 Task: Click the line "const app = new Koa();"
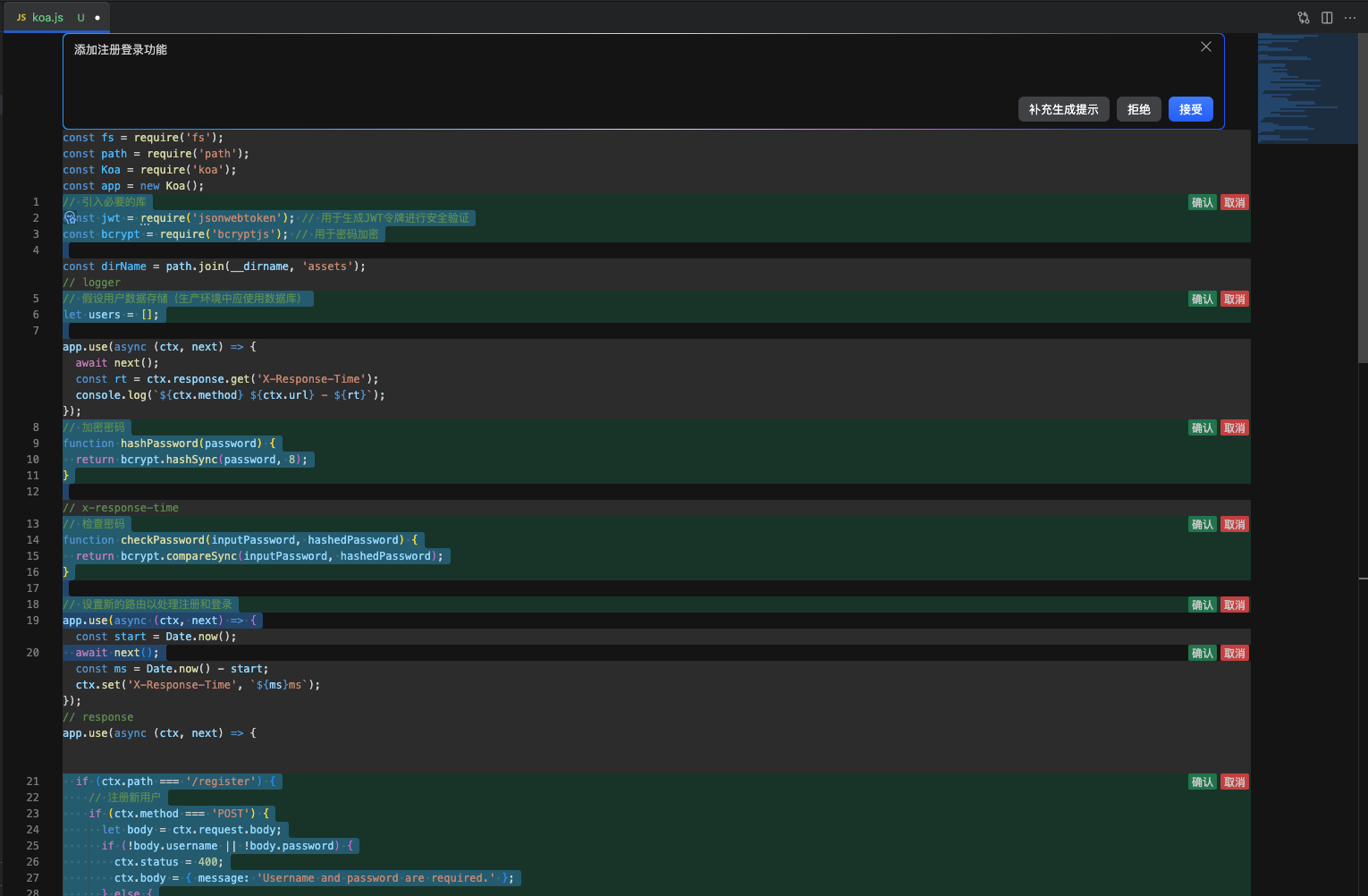pyautogui.click(x=133, y=186)
